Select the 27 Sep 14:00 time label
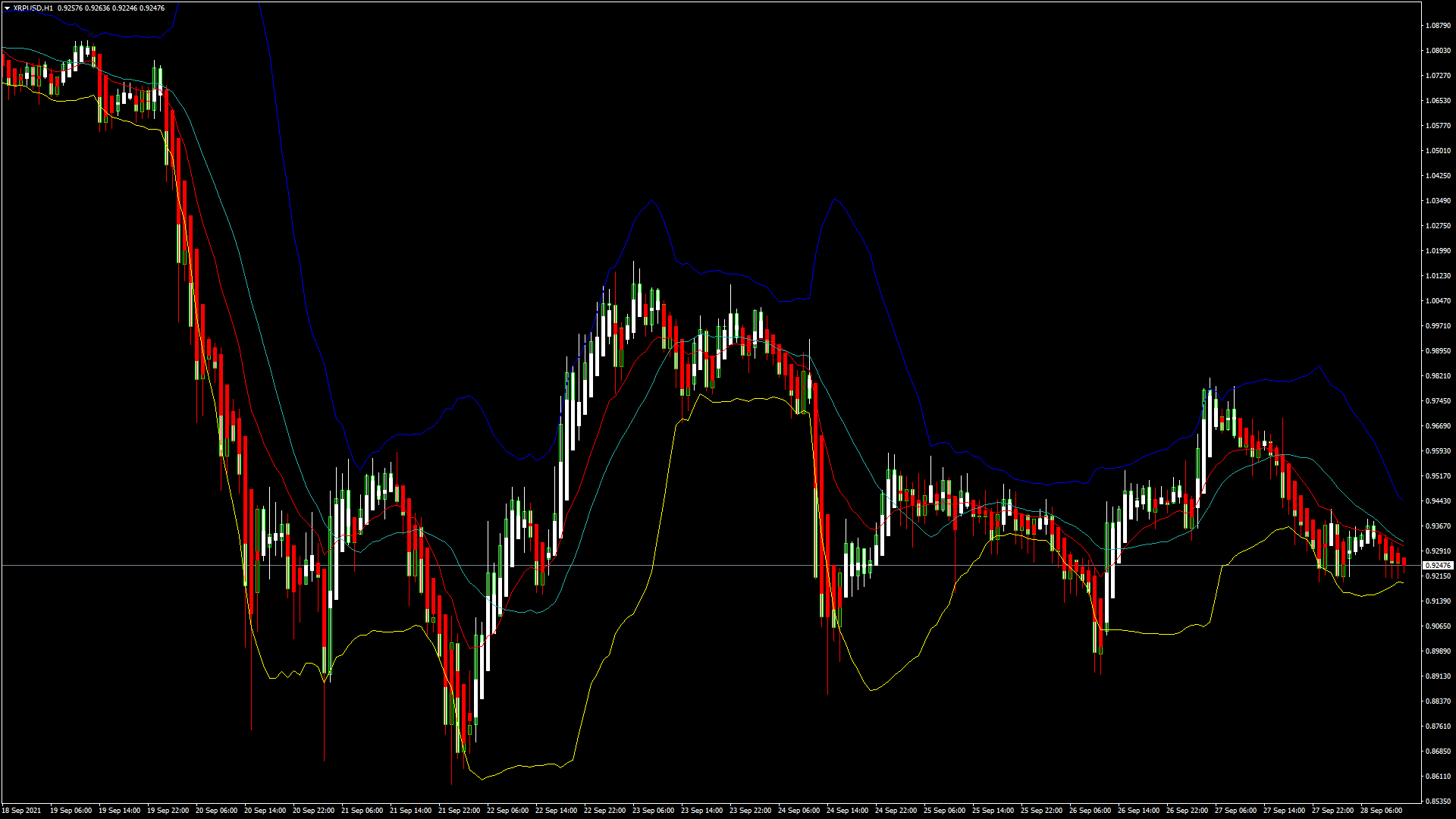 pyautogui.click(x=1284, y=811)
